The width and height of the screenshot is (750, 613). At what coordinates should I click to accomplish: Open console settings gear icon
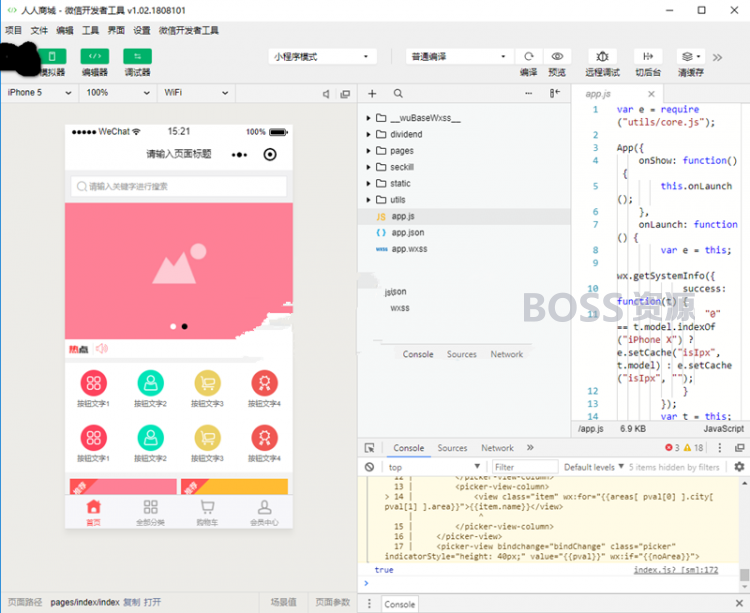pos(739,466)
